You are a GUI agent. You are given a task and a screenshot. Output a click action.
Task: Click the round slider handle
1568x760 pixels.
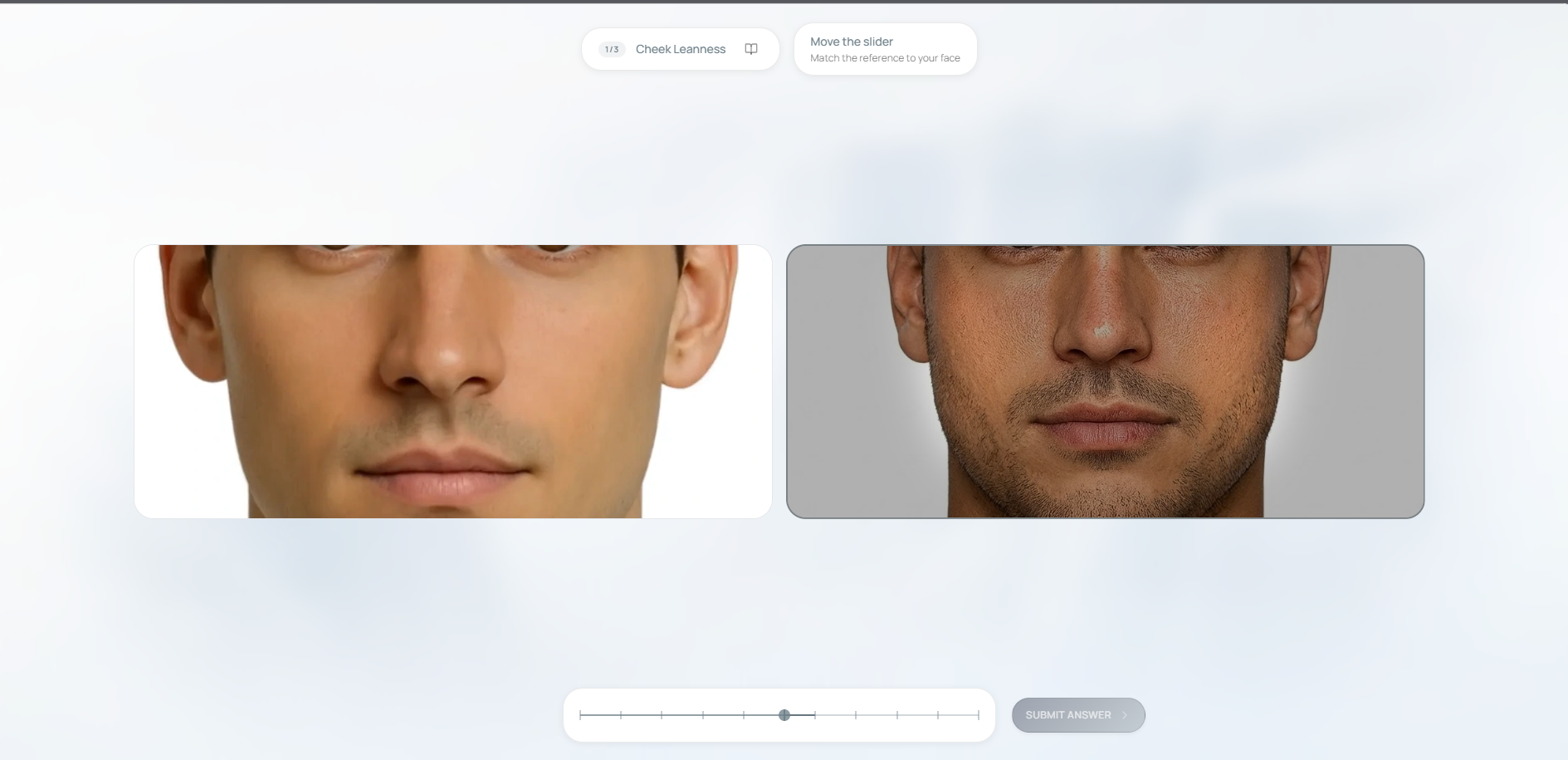pos(784,715)
